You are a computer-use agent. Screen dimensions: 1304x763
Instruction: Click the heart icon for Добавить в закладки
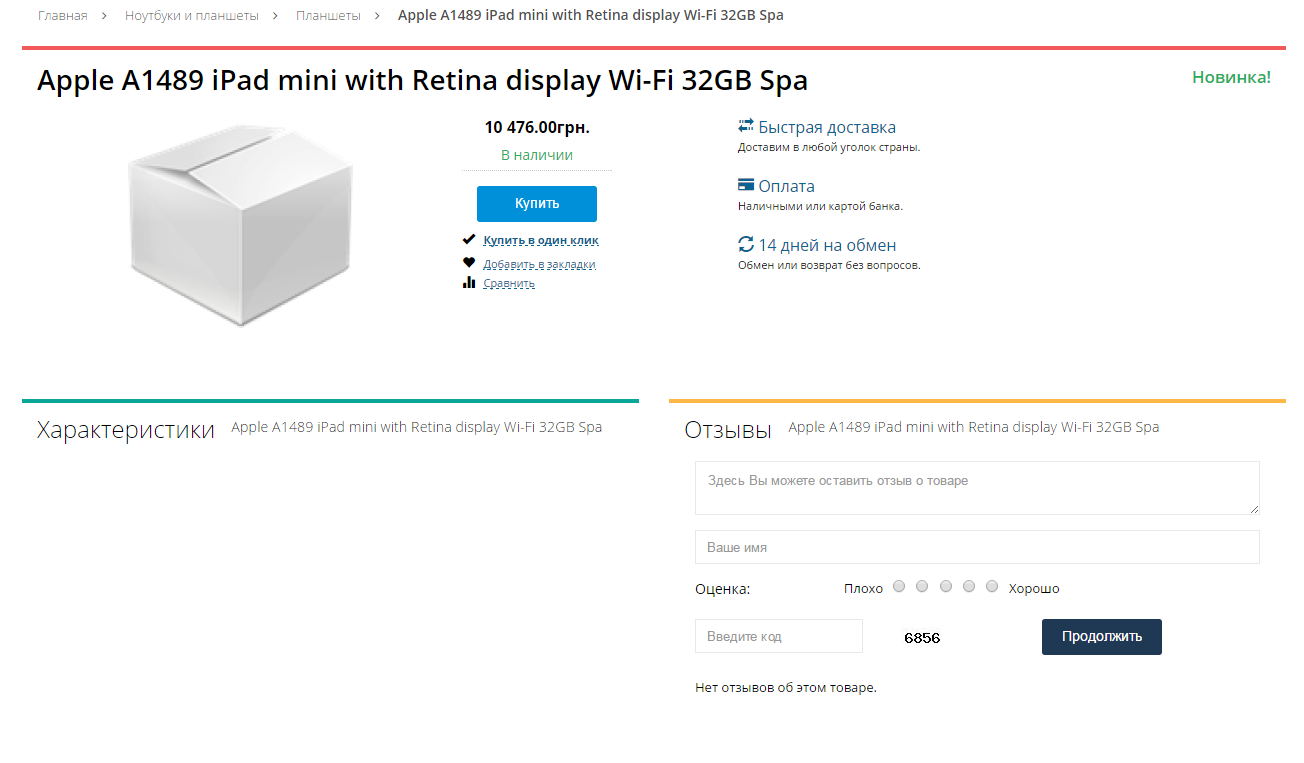469,263
